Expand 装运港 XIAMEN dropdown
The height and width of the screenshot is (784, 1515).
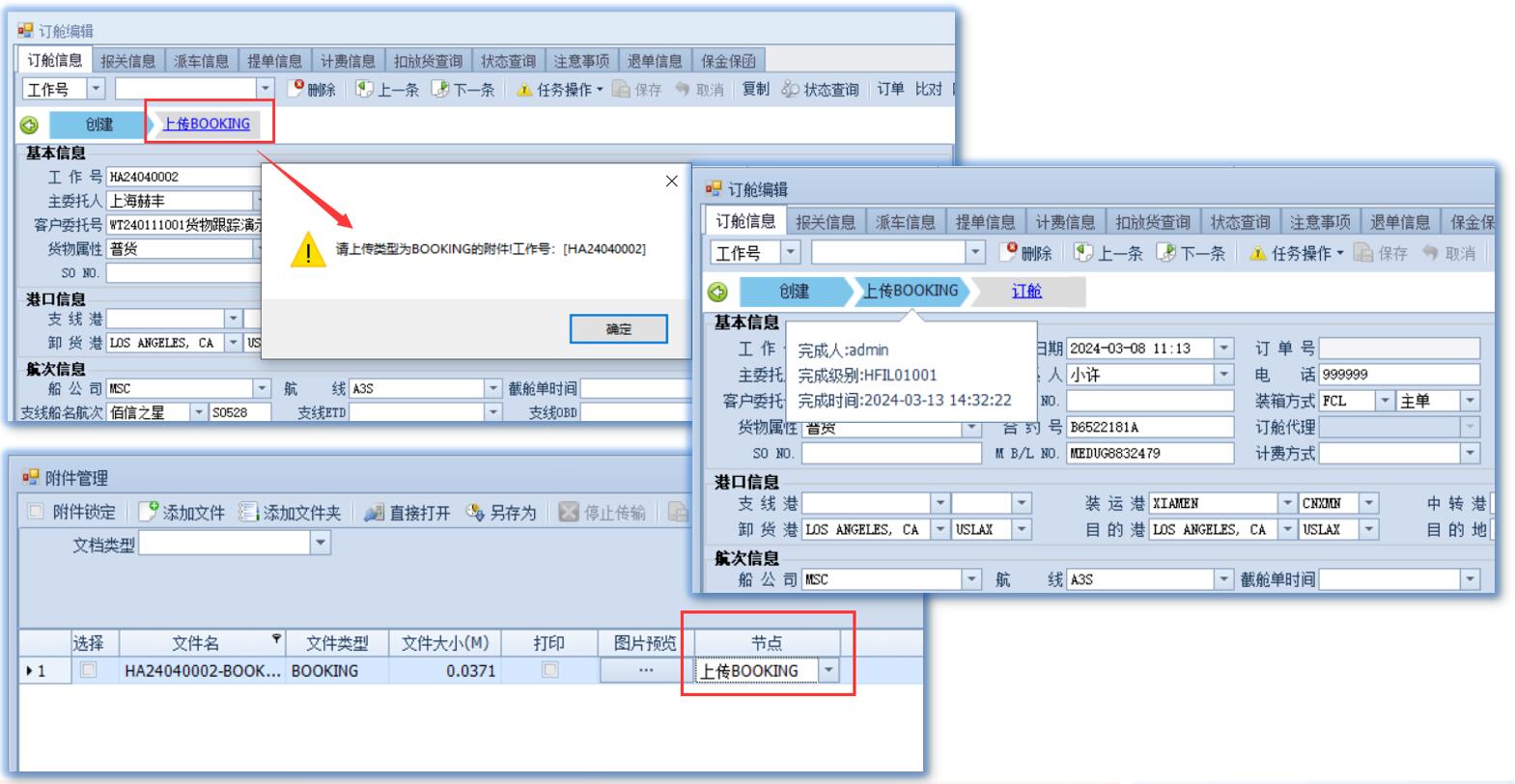1287,503
